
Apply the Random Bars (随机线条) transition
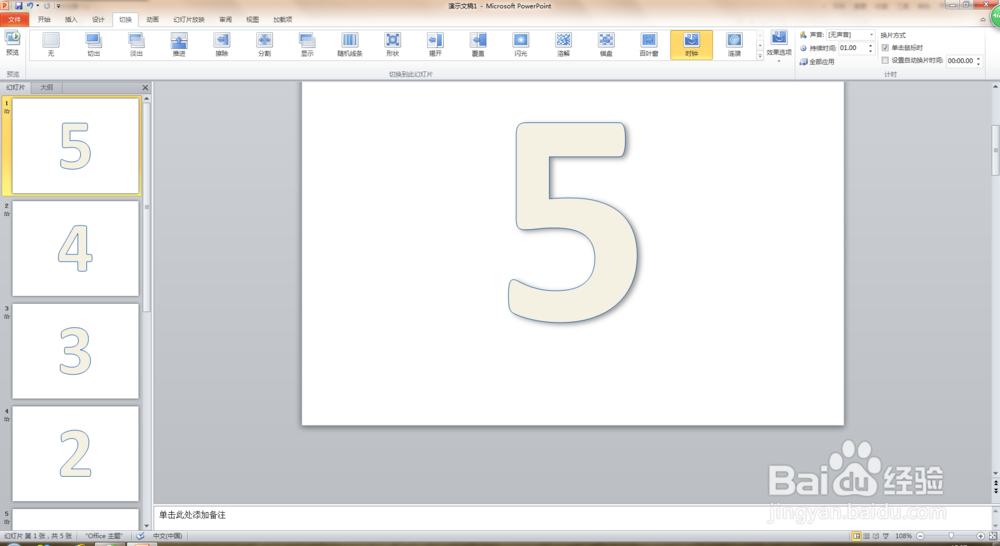click(350, 44)
